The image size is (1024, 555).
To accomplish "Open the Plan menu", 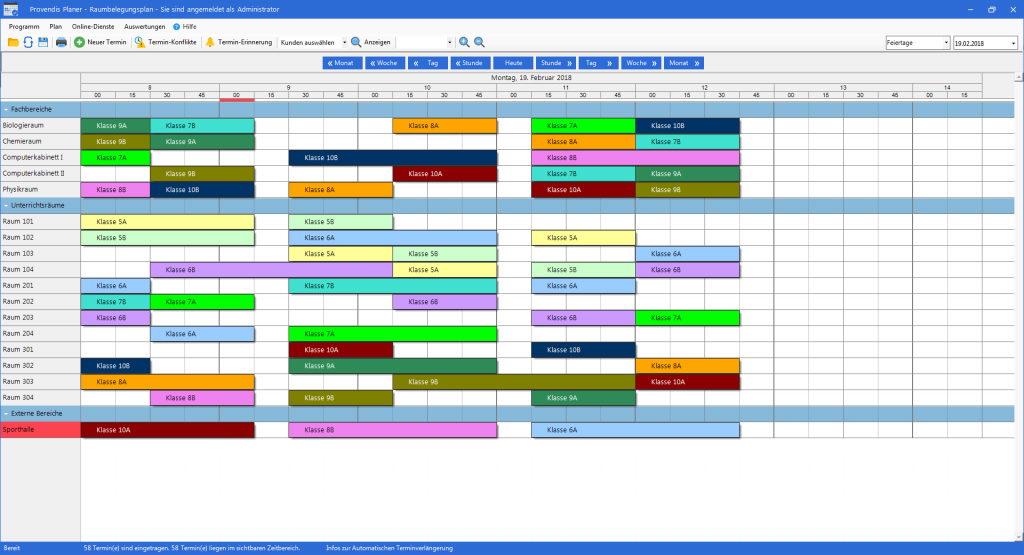I will pyautogui.click(x=56, y=27).
